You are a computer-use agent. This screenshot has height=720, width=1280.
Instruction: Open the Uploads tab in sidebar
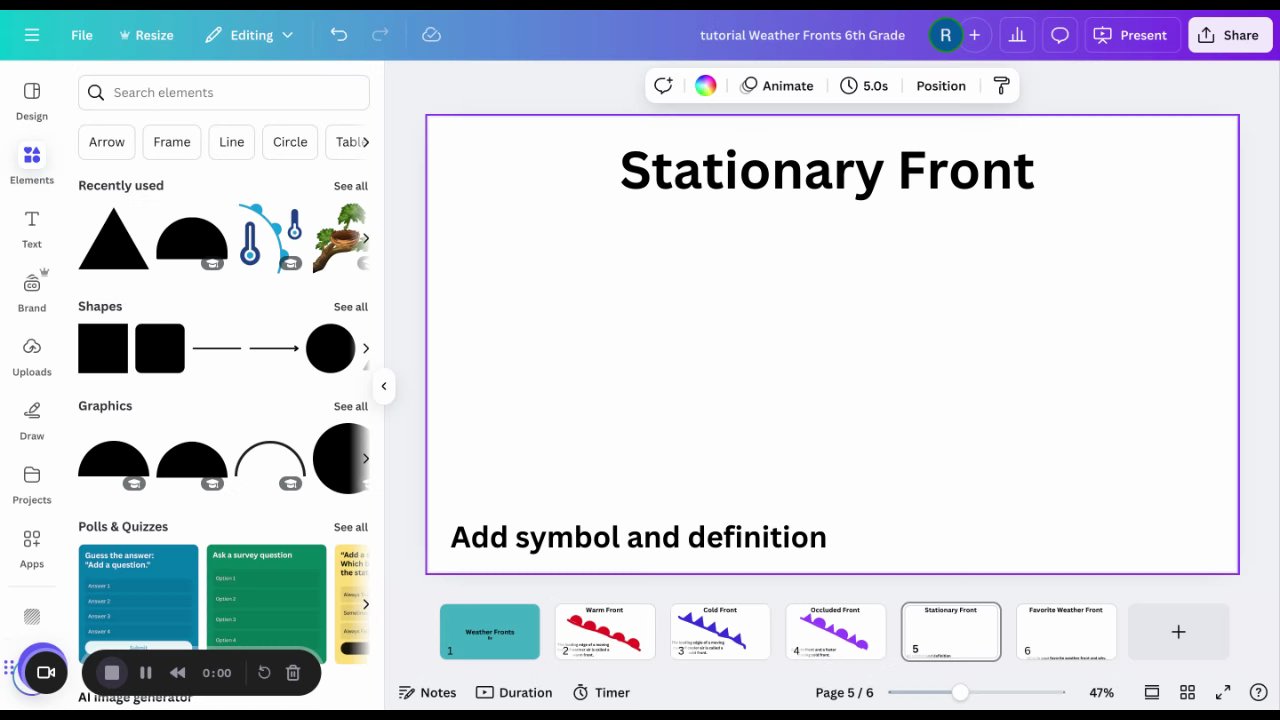[x=32, y=357]
